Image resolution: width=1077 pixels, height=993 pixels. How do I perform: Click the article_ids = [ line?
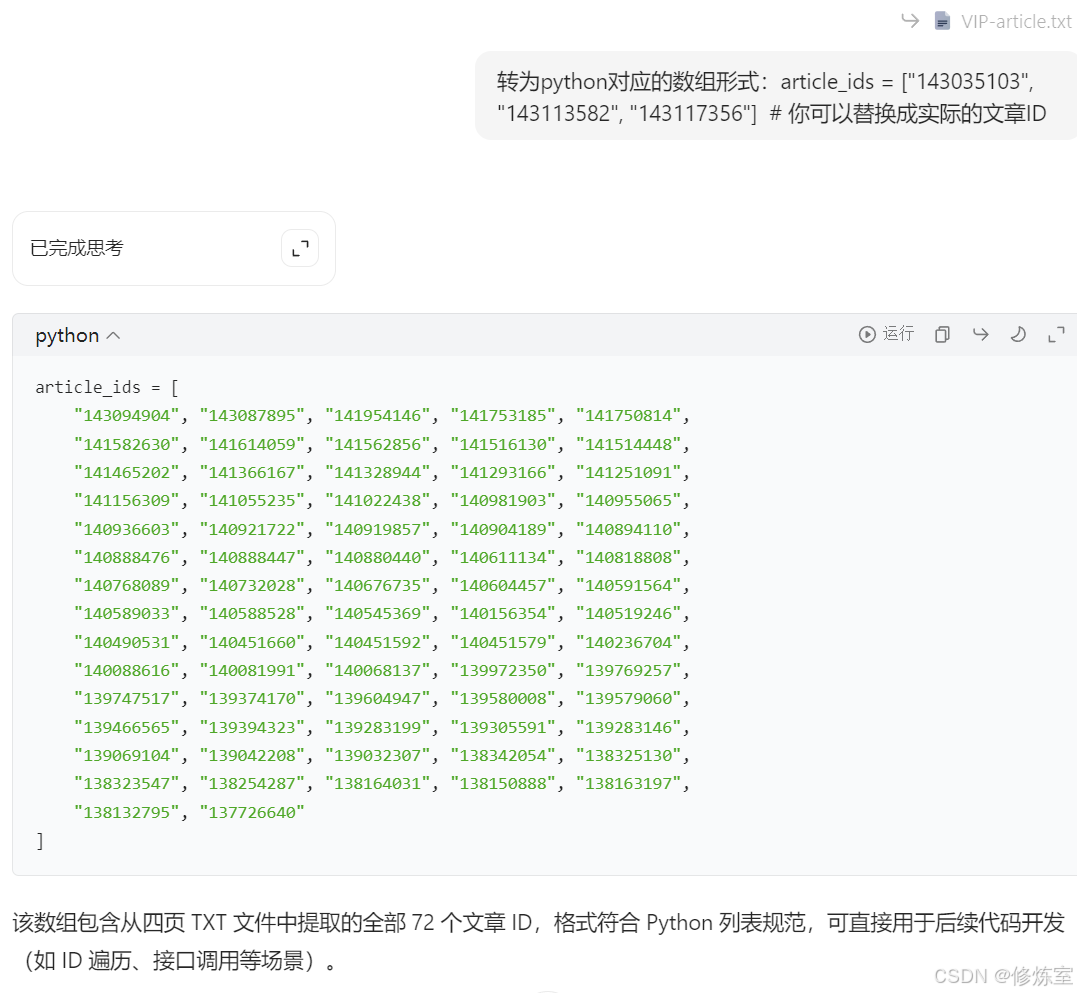tap(107, 387)
